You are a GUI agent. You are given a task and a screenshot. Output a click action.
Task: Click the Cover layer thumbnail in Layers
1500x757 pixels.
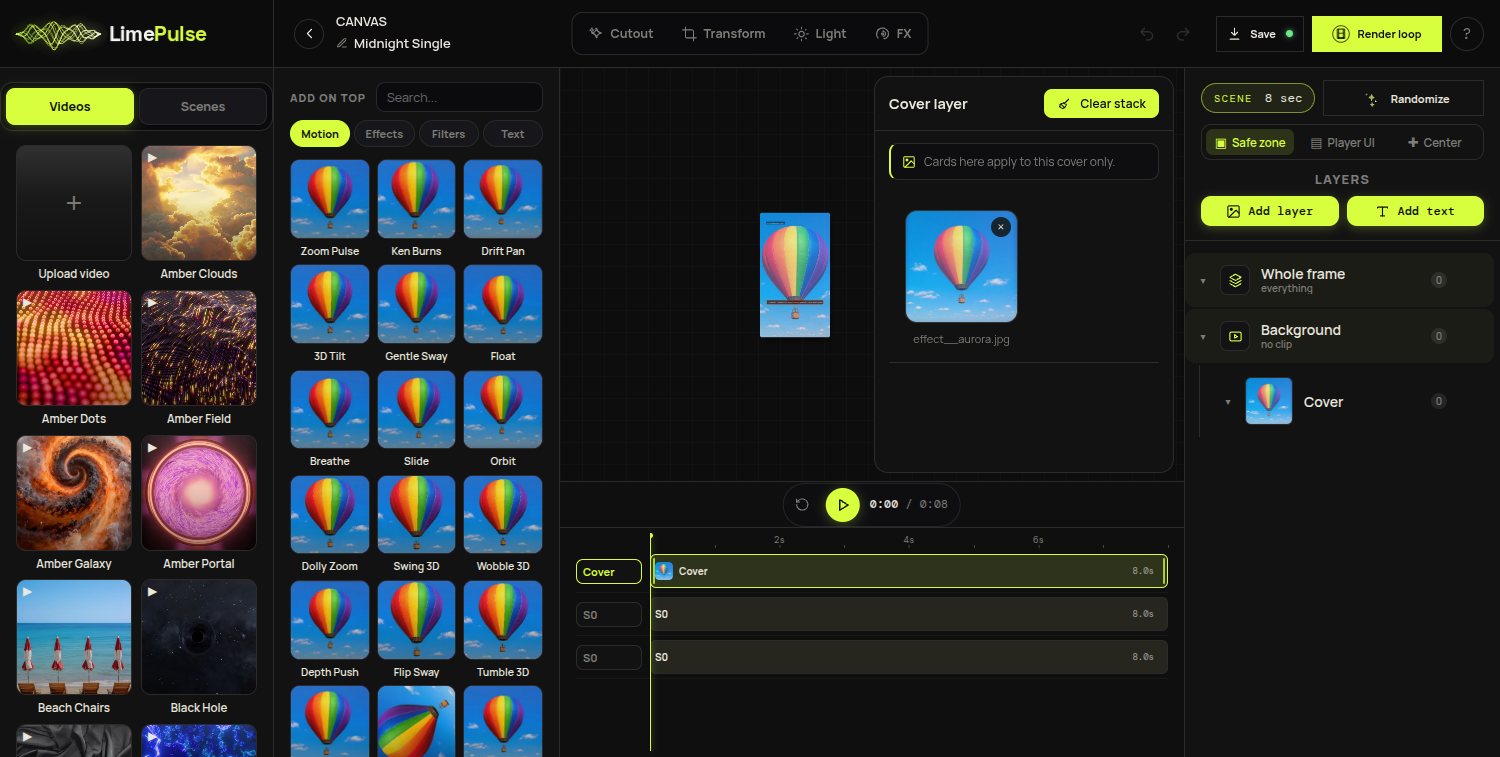click(1269, 401)
